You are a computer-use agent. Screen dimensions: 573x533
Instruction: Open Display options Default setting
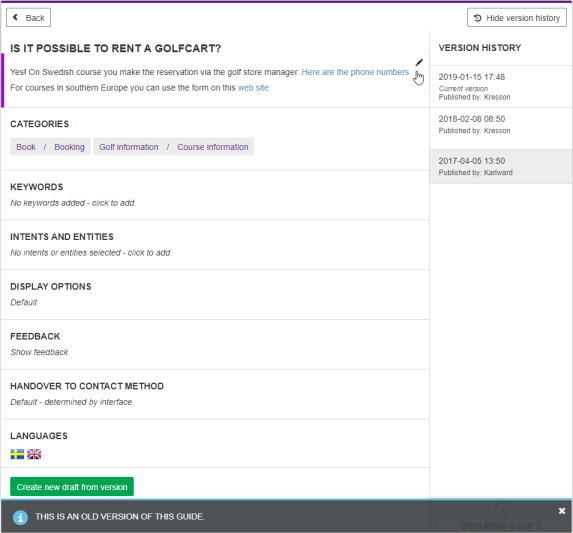click(x=24, y=302)
